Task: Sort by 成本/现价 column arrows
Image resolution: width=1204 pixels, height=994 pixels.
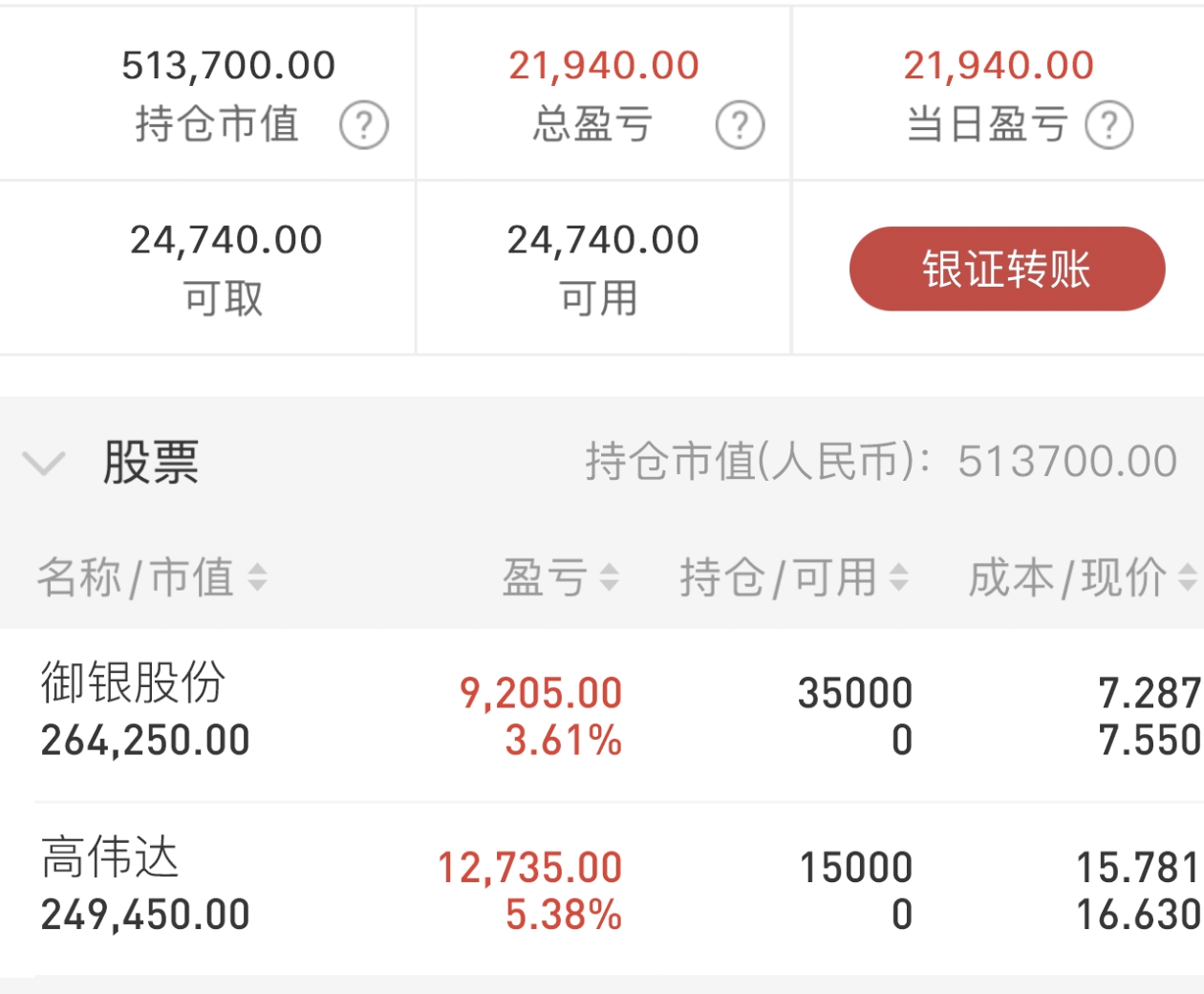Action: (x=1188, y=577)
